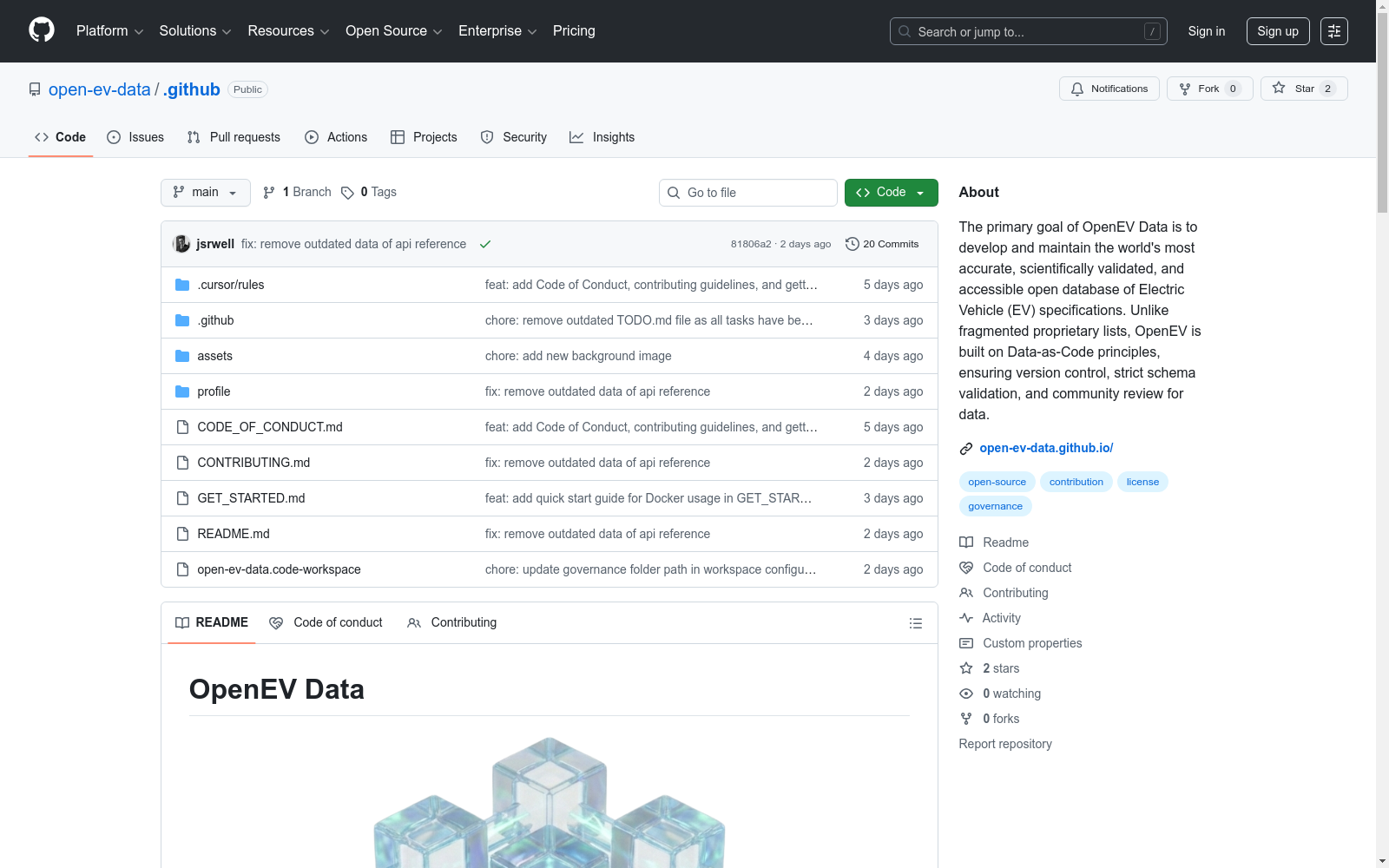Expand the Enterprise menu
Image resolution: width=1389 pixels, height=868 pixels.
[497, 31]
